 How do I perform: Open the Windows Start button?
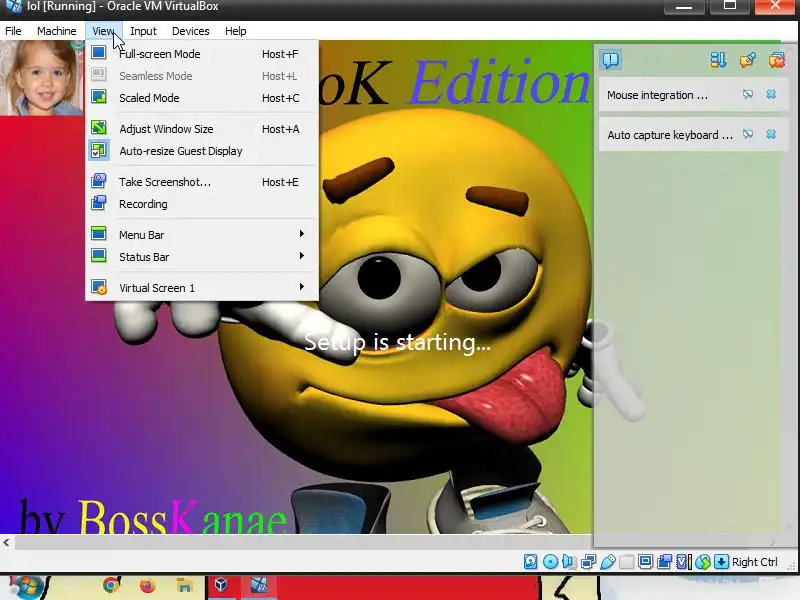coord(26,587)
